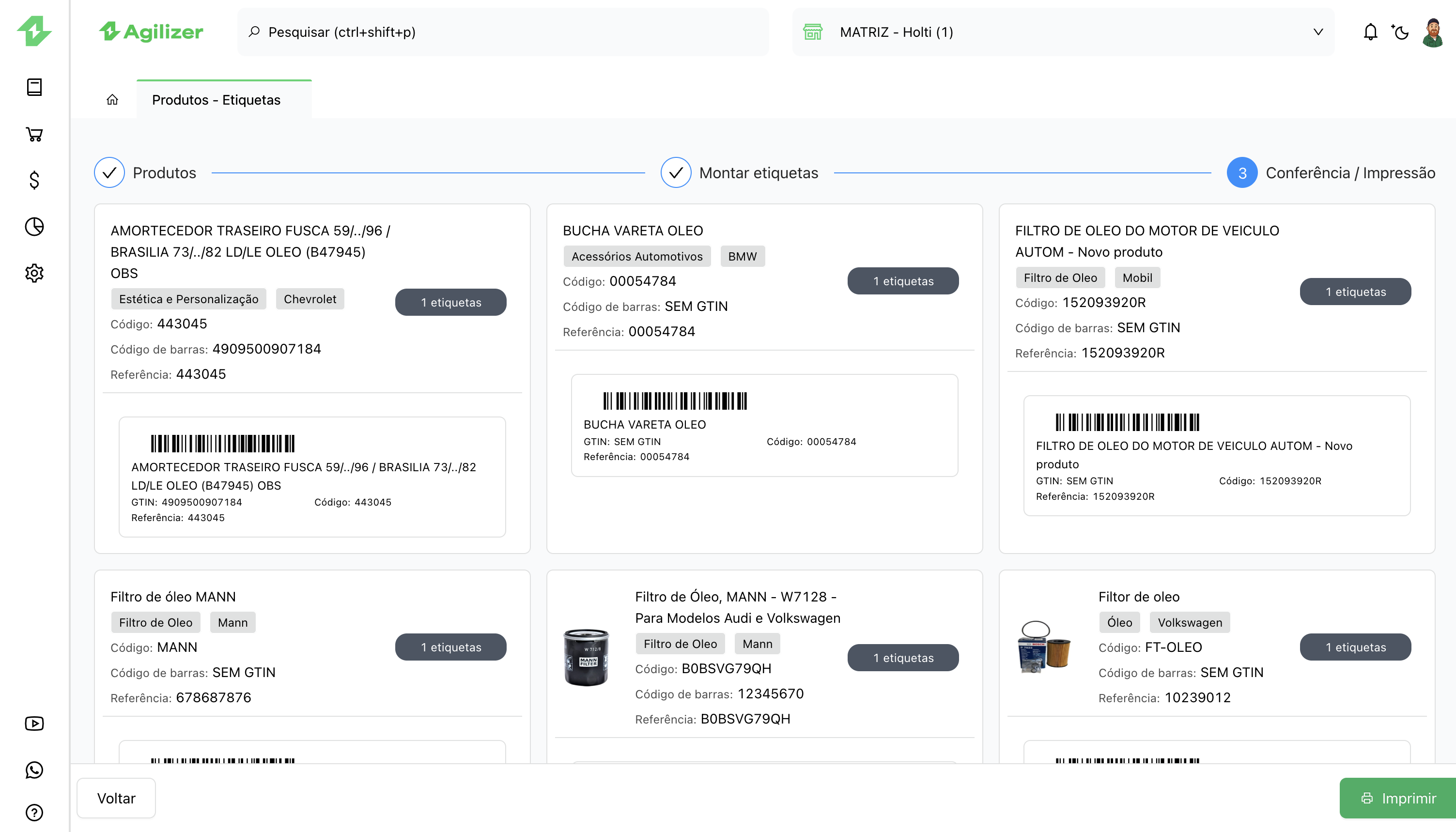Image resolution: width=1456 pixels, height=832 pixels.
Task: Open the gear settings sidebar icon
Action: click(x=34, y=273)
